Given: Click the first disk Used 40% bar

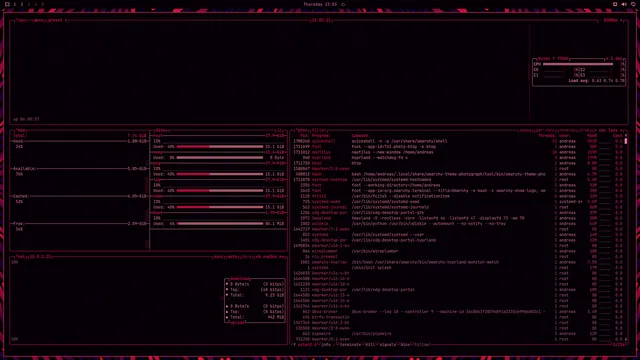Looking at the screenshot, I should tap(220, 147).
